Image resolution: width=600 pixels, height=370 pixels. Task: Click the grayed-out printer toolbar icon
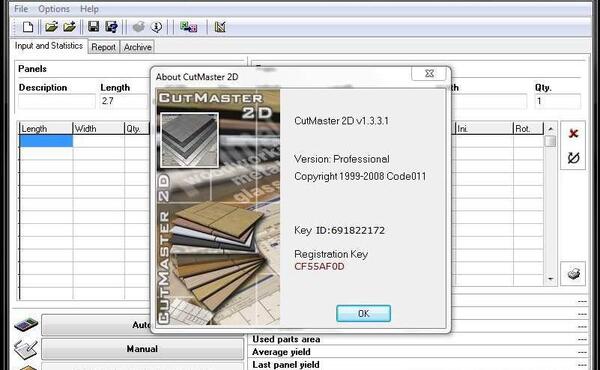139,27
